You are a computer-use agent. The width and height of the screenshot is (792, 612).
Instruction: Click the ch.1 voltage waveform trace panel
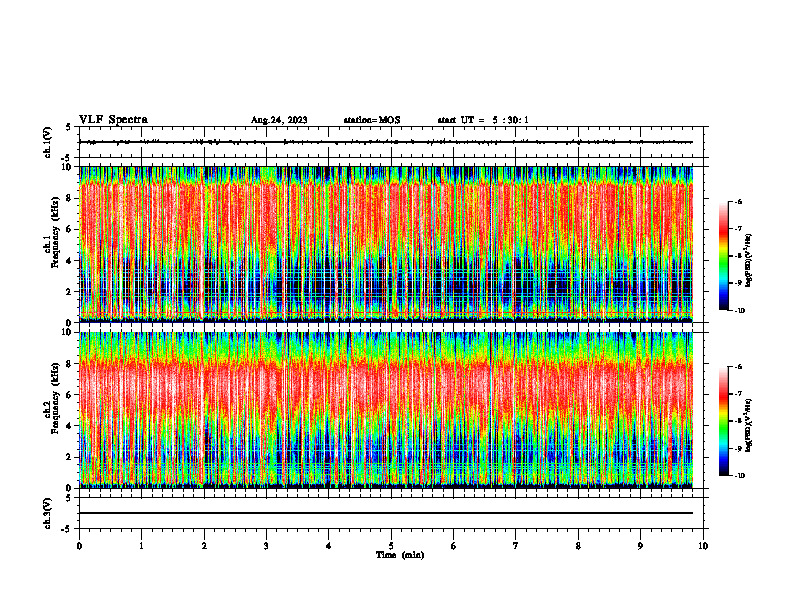(x=391, y=142)
